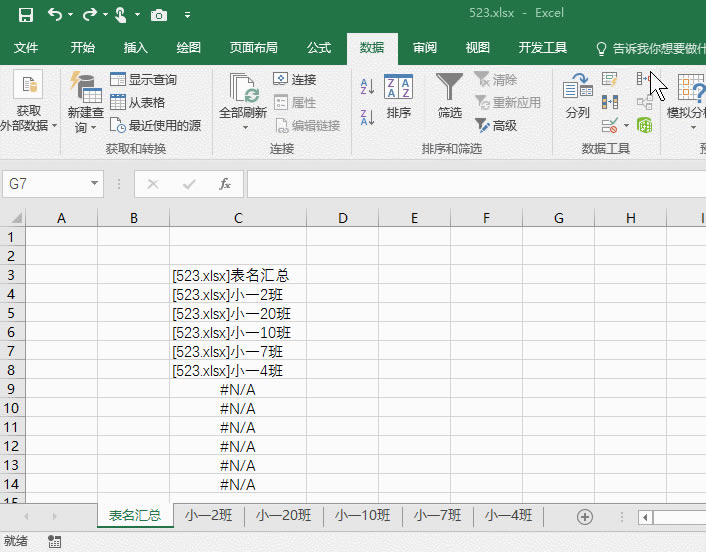Image resolution: width=706 pixels, height=552 pixels.
Task: Switch to the 小一20班 sheet tab
Action: (x=284, y=516)
